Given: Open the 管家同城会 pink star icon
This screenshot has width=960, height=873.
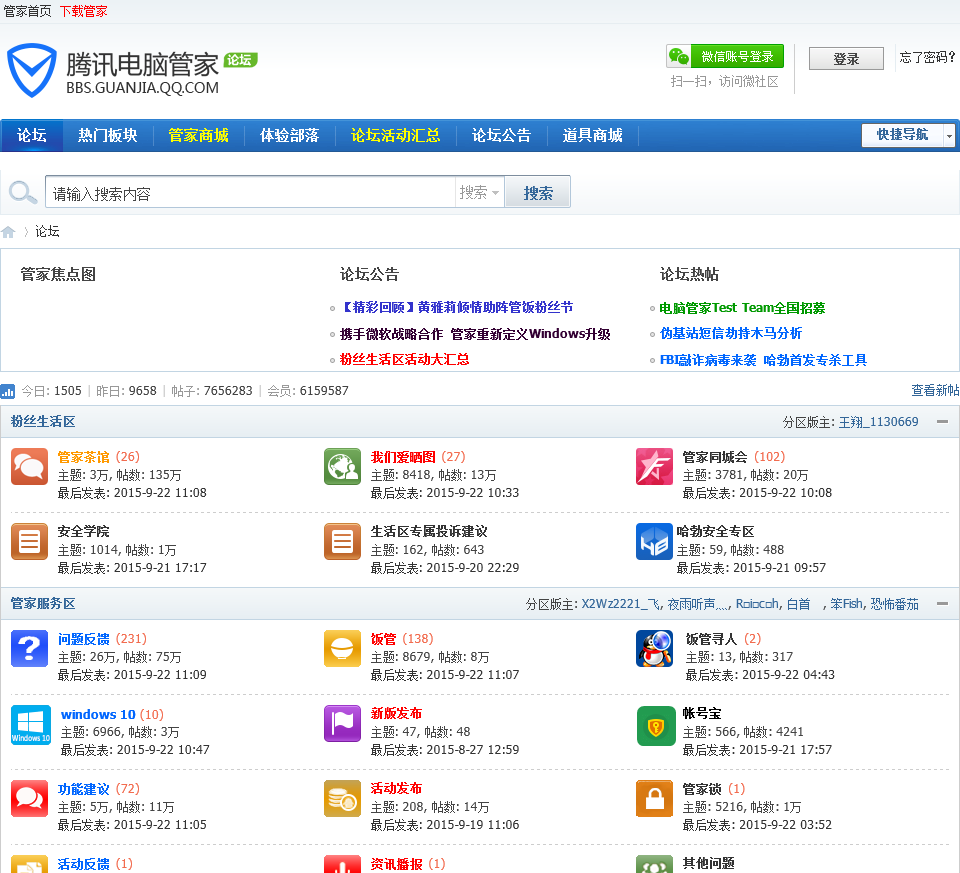Looking at the screenshot, I should pos(654,466).
